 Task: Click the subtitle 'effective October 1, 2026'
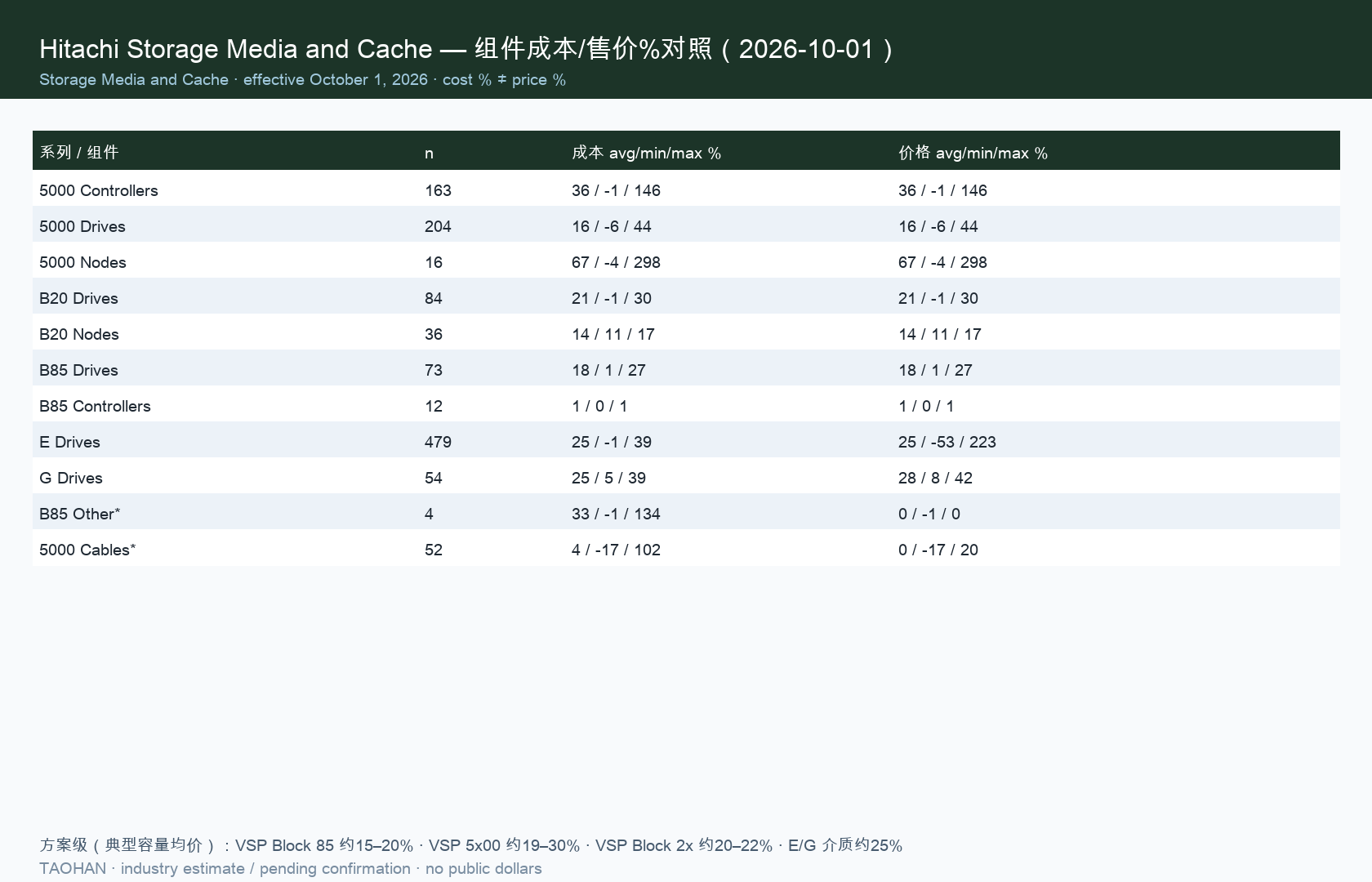[x=336, y=79]
